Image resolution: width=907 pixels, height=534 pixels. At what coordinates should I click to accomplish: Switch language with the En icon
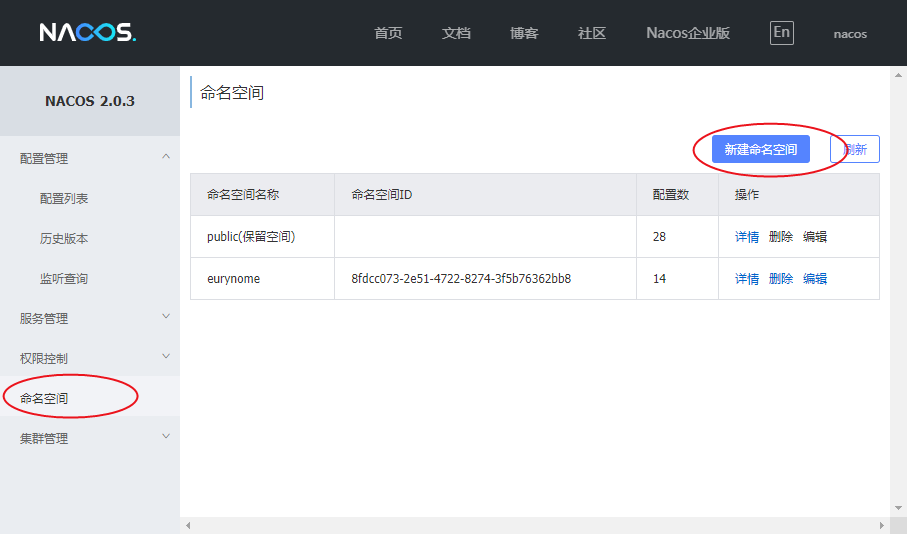781,33
